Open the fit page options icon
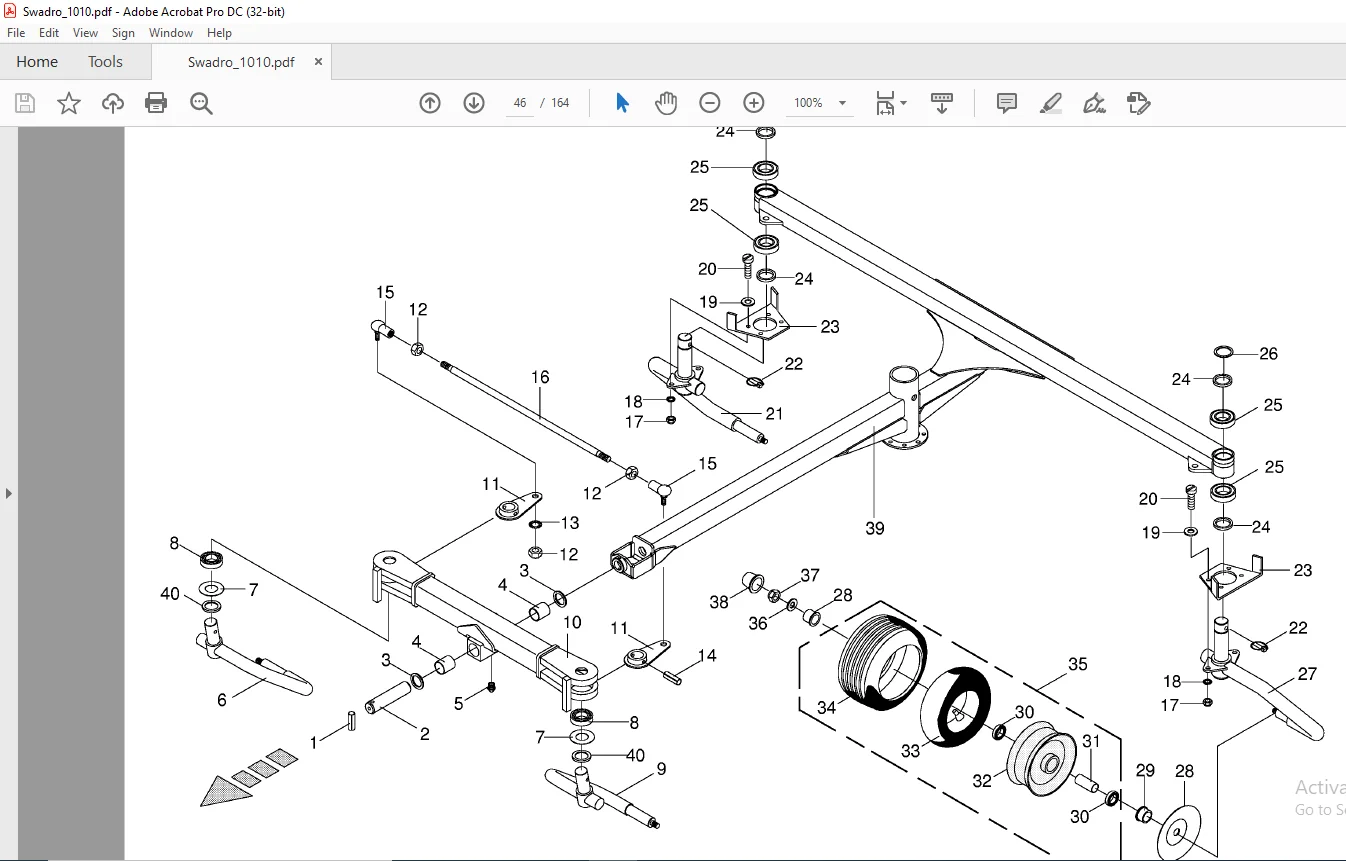This screenshot has width=1346, height=861. 890,103
